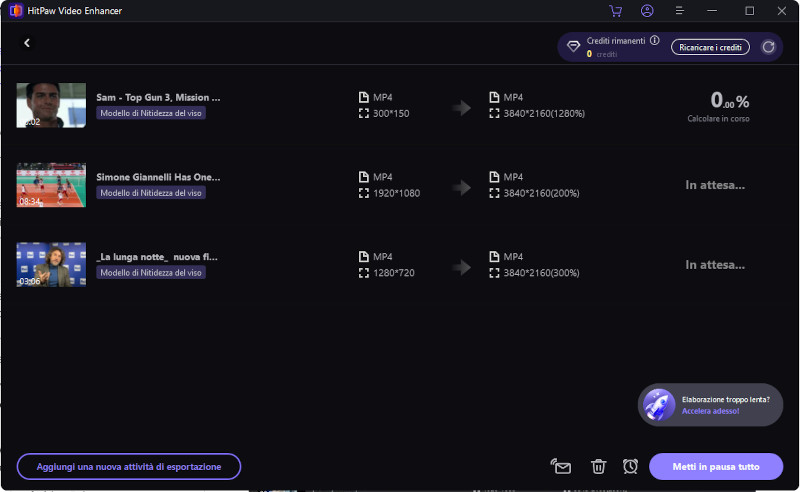Click Ricaricare i crediti button

709,47
